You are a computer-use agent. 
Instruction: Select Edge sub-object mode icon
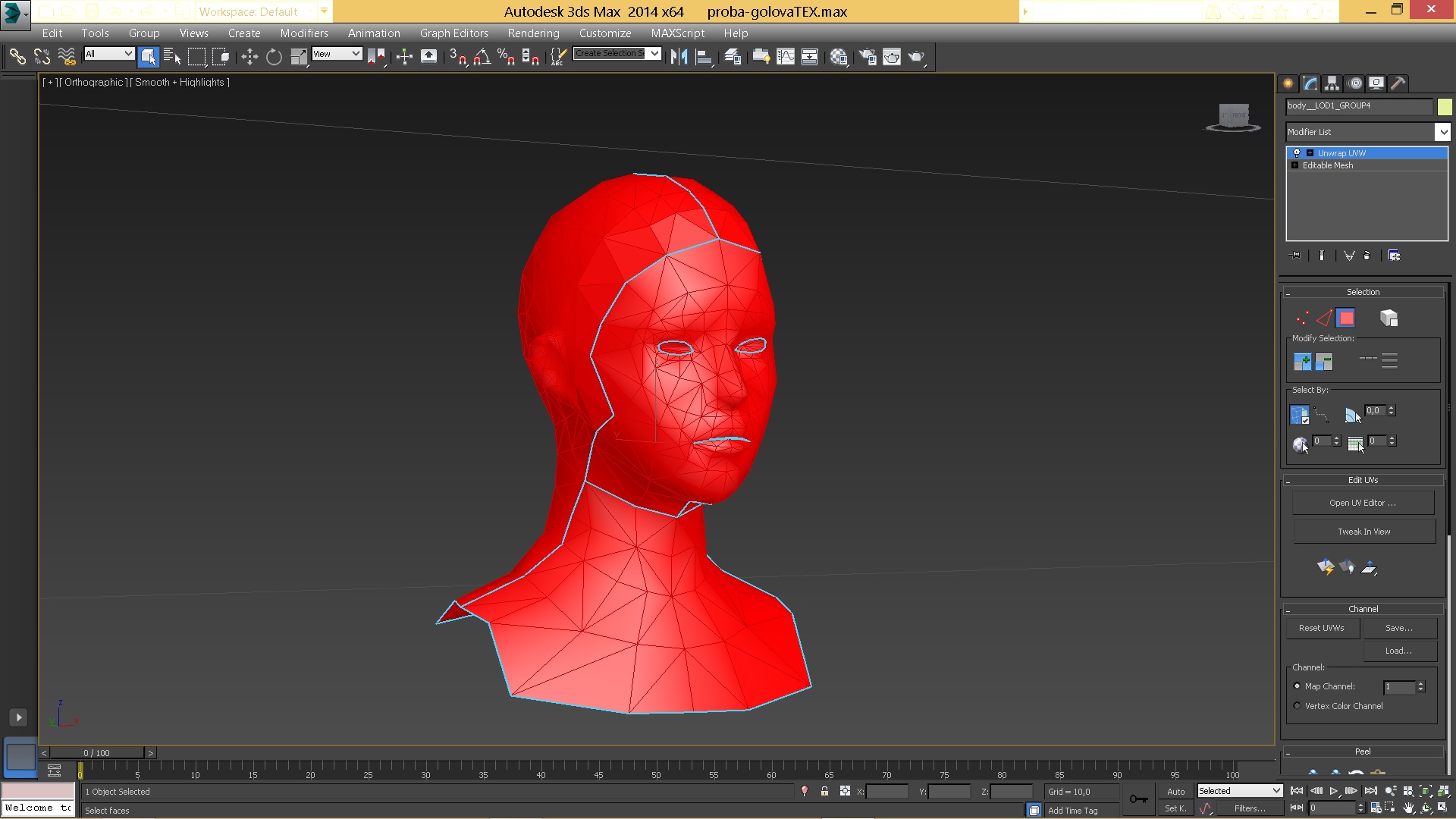[x=1324, y=318]
